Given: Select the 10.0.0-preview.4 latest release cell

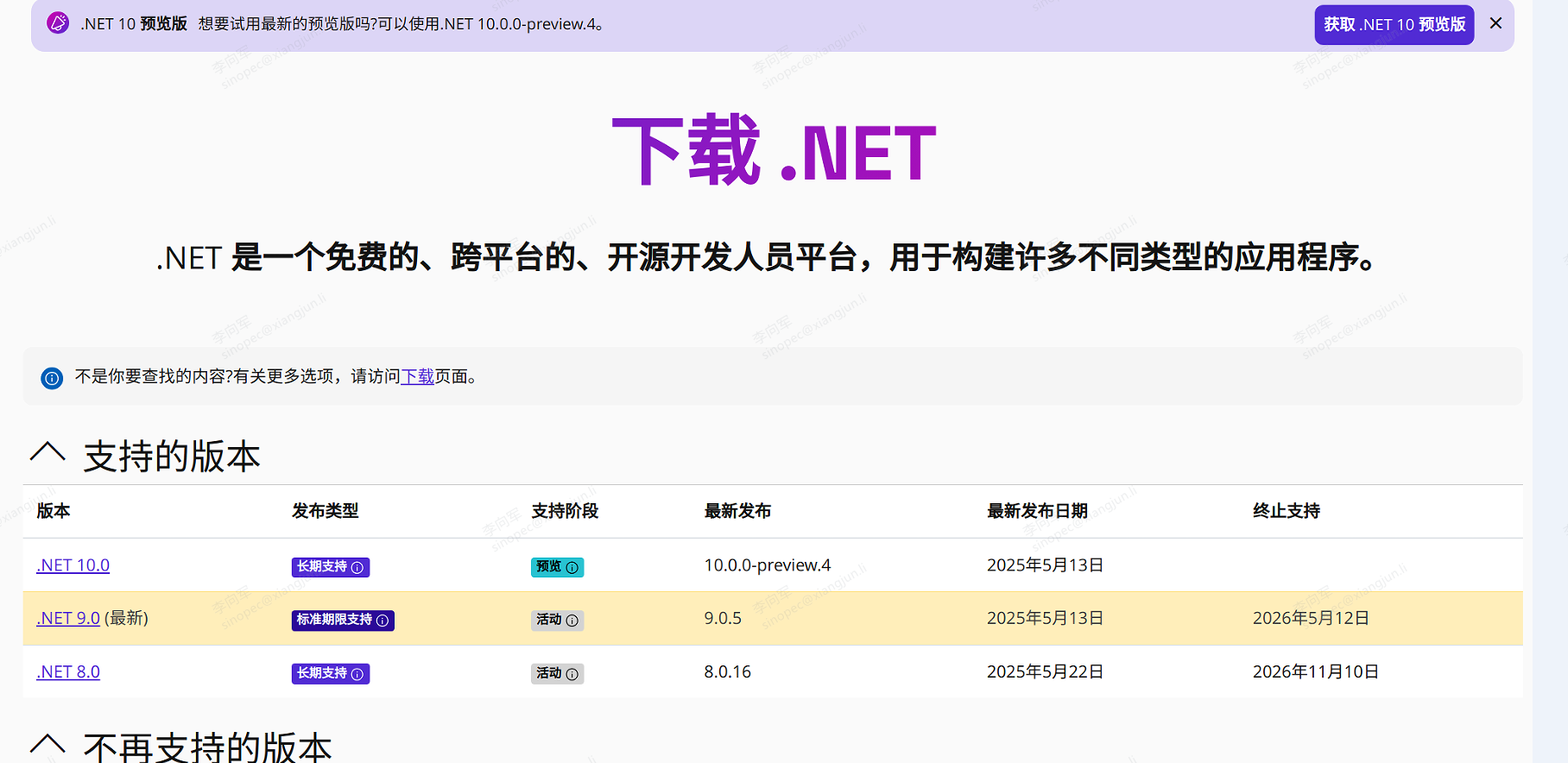Looking at the screenshot, I should tap(768, 565).
